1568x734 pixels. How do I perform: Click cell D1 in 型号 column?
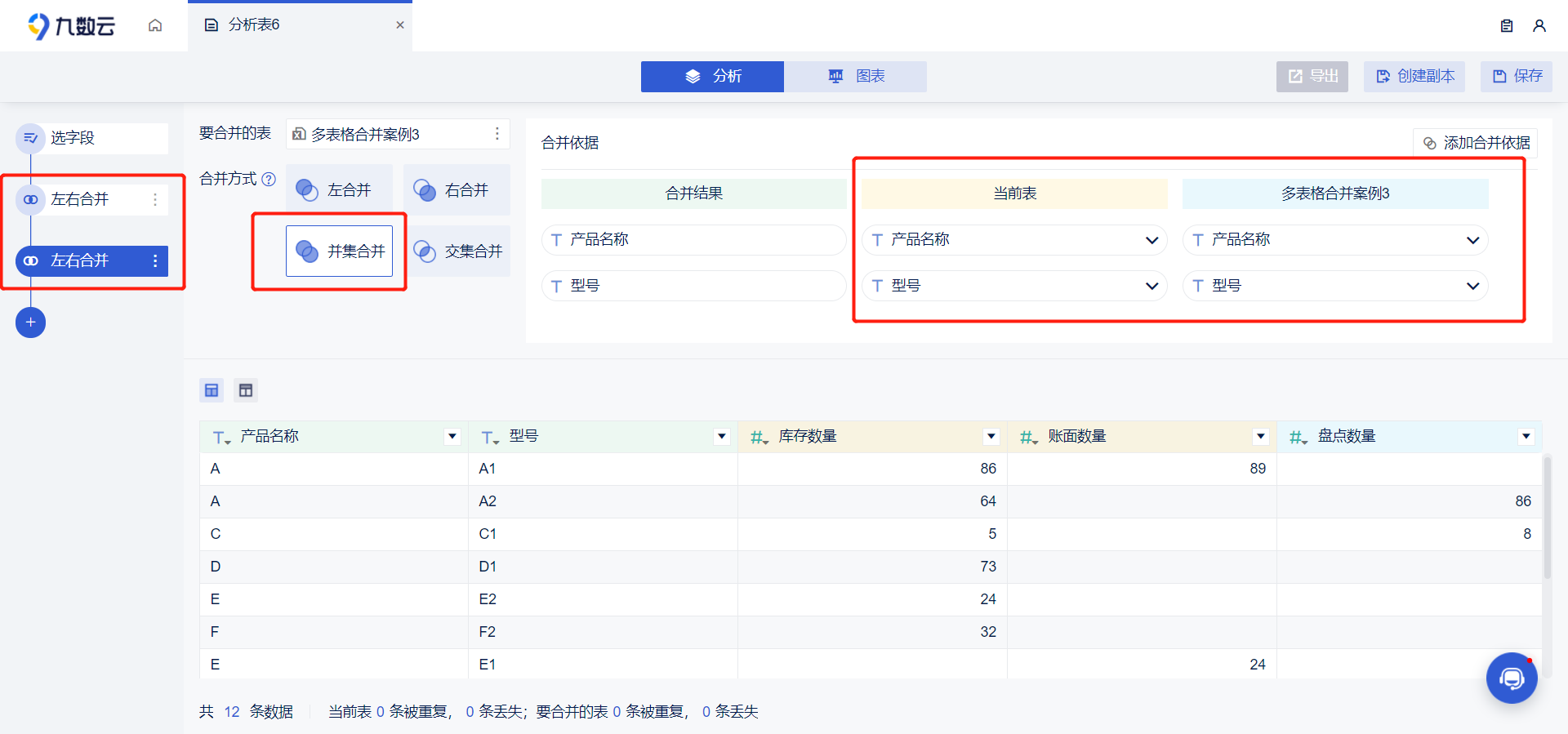pos(603,567)
